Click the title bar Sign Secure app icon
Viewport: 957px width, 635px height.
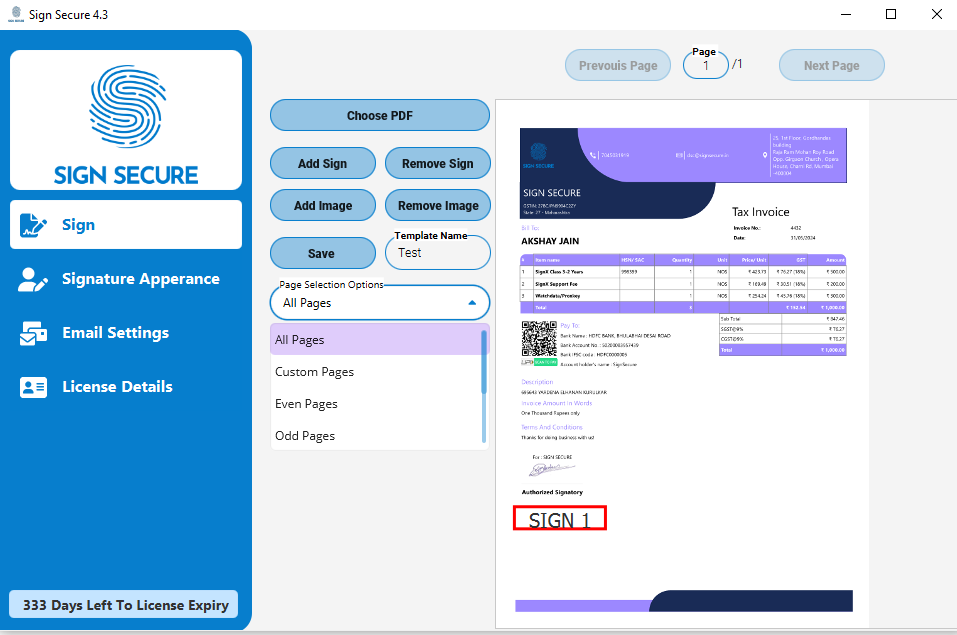click(x=16, y=14)
